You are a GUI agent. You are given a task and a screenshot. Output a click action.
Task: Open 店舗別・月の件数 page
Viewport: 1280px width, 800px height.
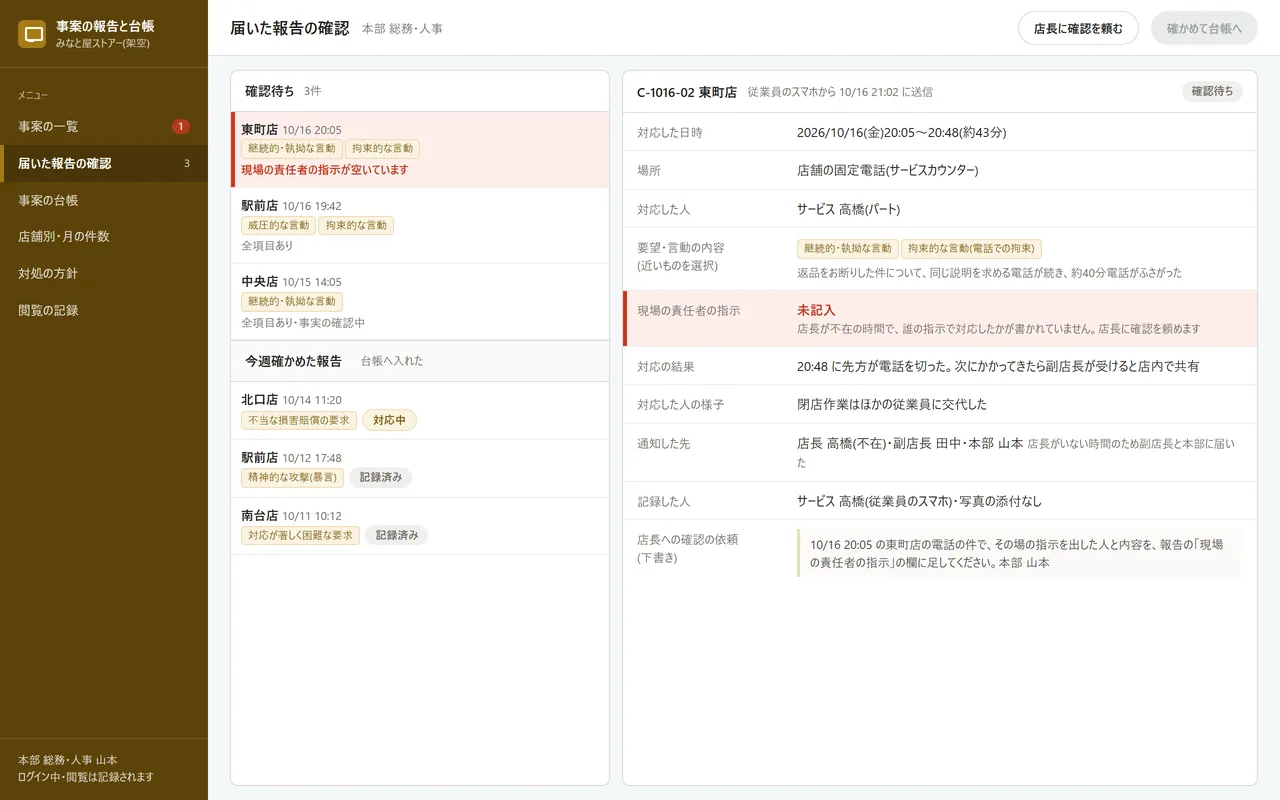(x=104, y=237)
